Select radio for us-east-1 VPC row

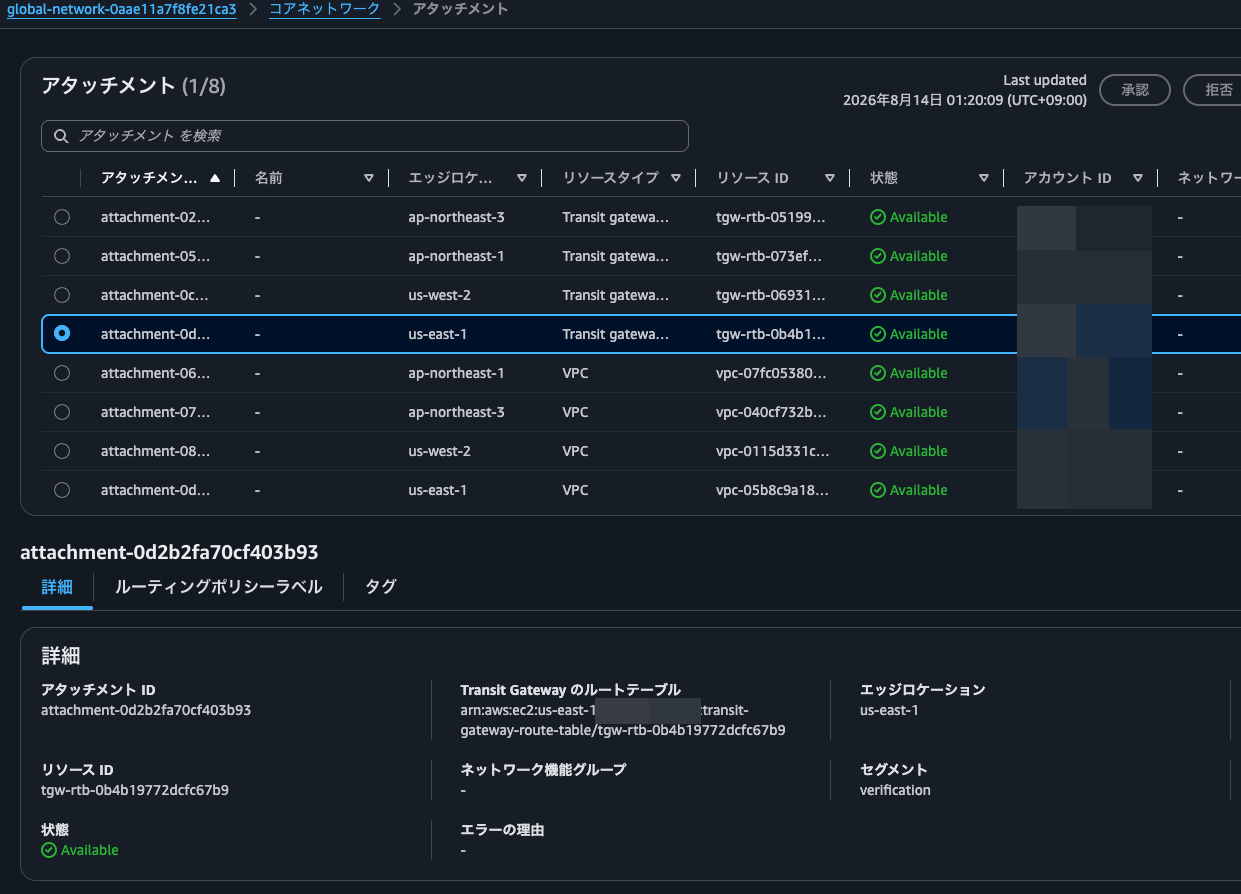click(62, 490)
